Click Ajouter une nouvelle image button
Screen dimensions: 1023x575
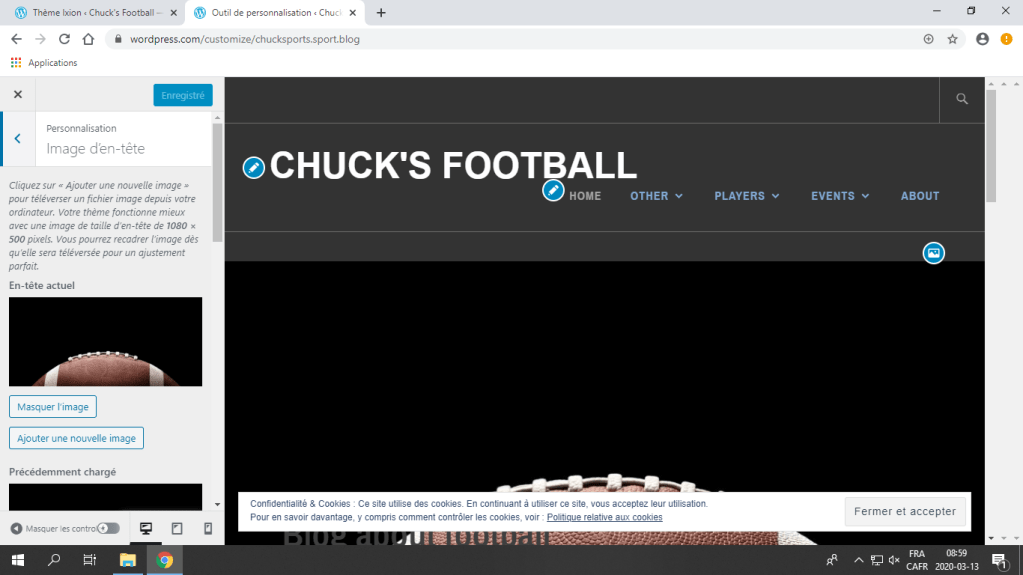(x=76, y=438)
